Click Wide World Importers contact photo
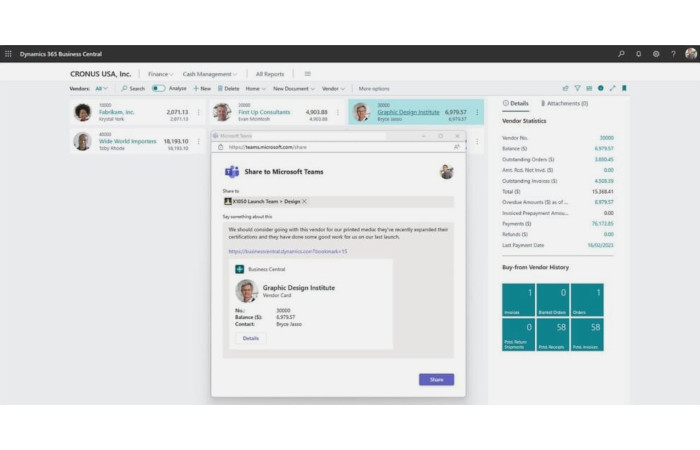Screen dimensions: 700x450 pos(83,142)
